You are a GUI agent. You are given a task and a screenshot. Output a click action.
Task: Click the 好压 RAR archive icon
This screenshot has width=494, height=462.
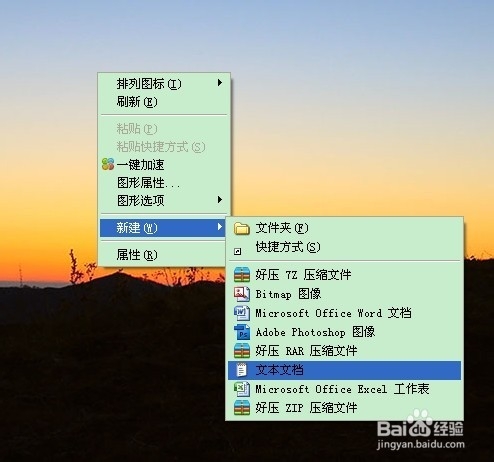coord(242,351)
